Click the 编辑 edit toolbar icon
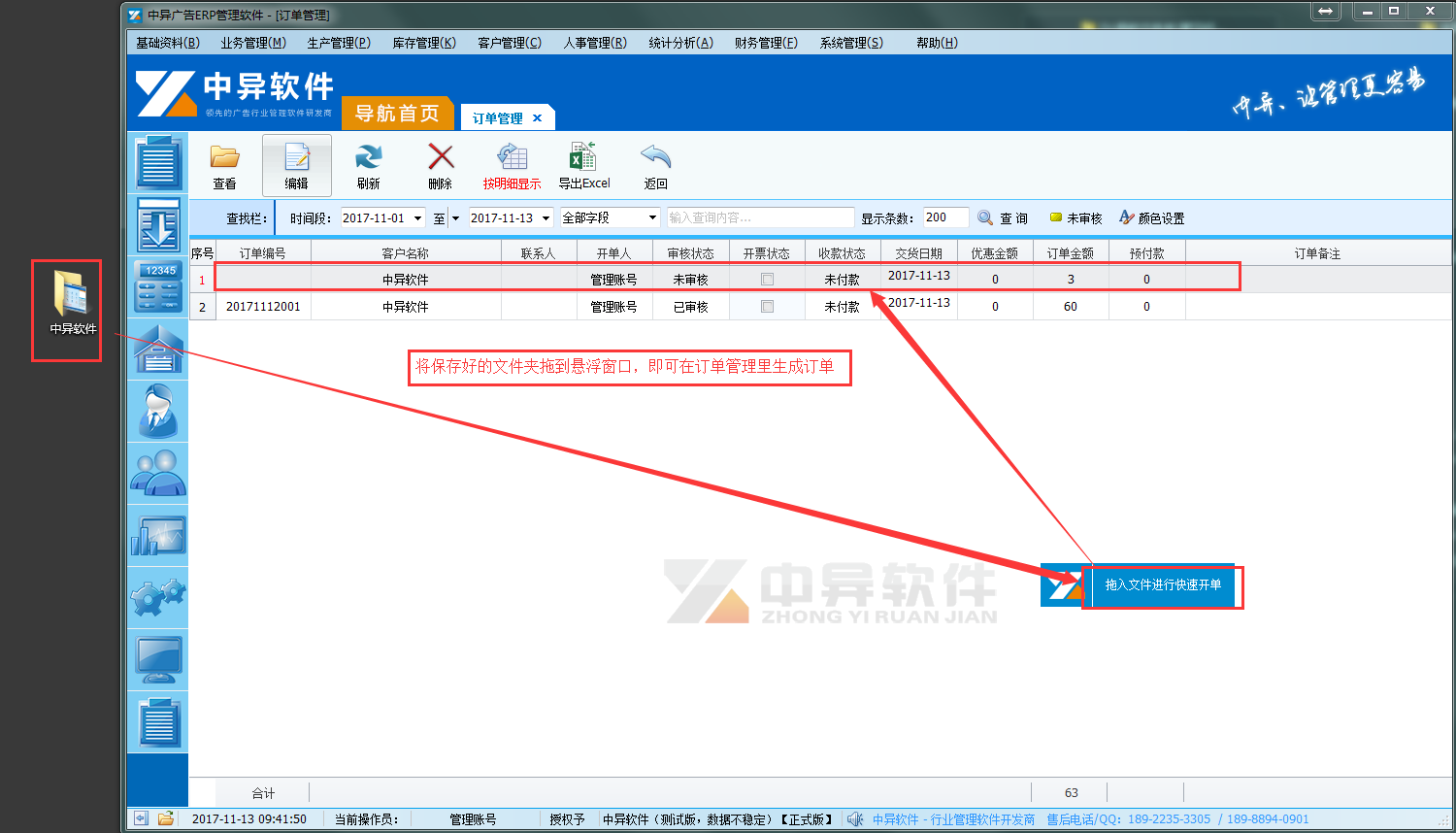The image size is (1456, 833). point(296,157)
